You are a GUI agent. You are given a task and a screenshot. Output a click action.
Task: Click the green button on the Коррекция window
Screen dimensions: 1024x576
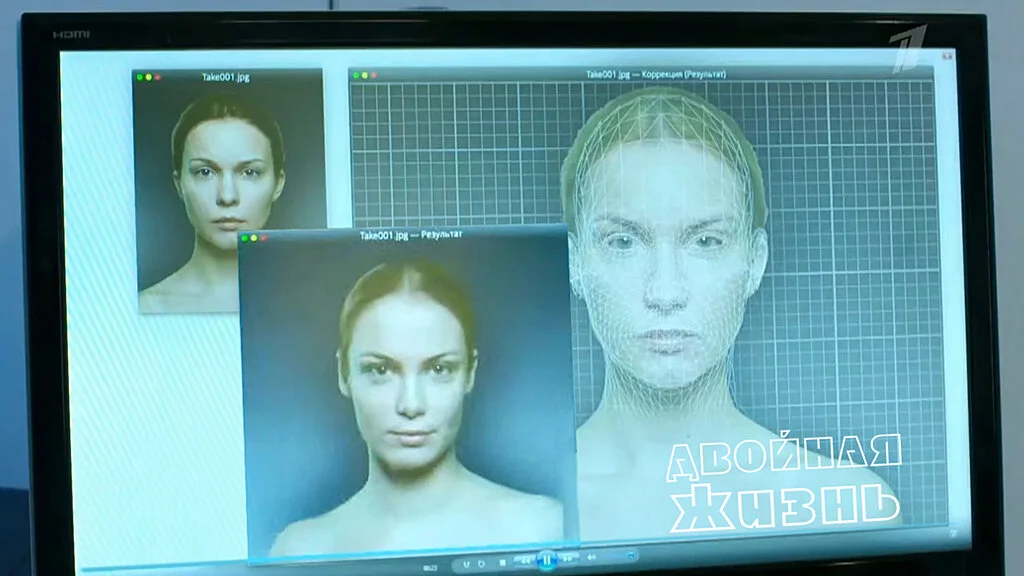[355, 75]
